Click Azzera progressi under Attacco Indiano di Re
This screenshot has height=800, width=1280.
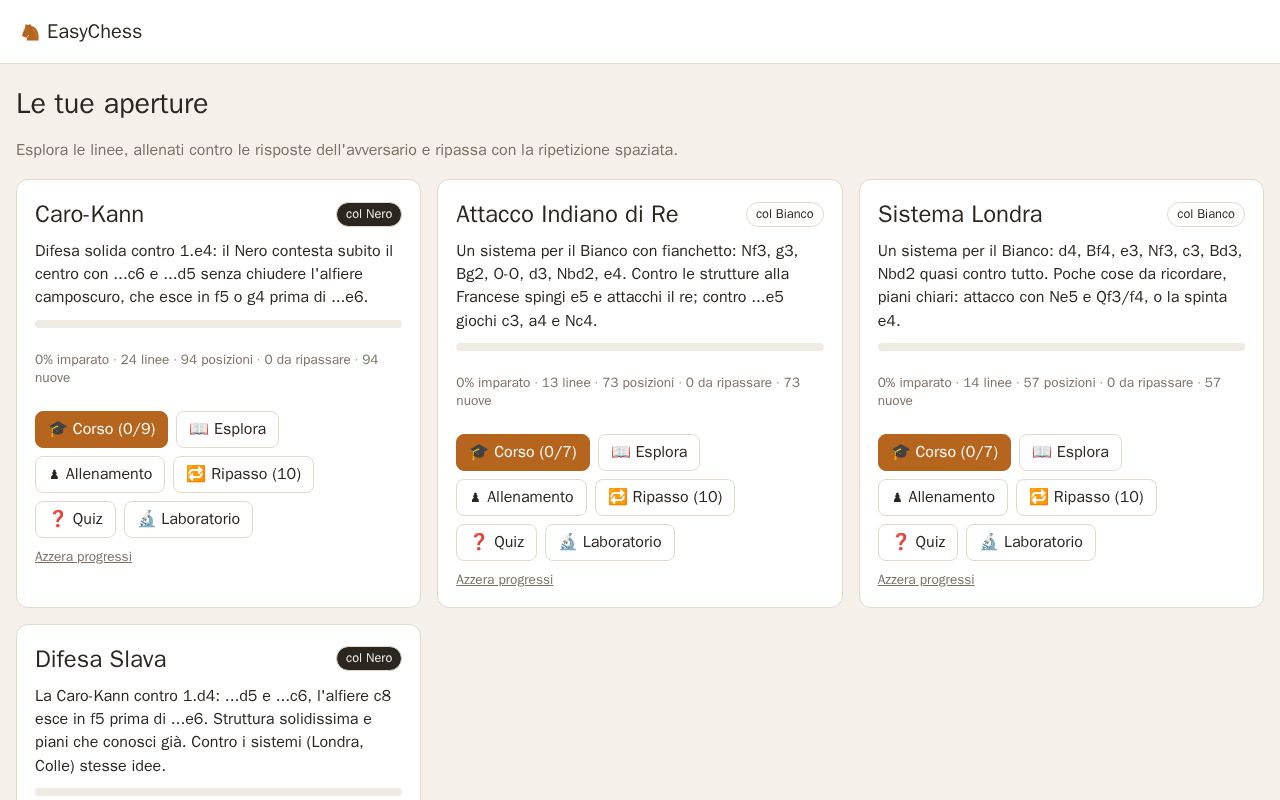[504, 580]
